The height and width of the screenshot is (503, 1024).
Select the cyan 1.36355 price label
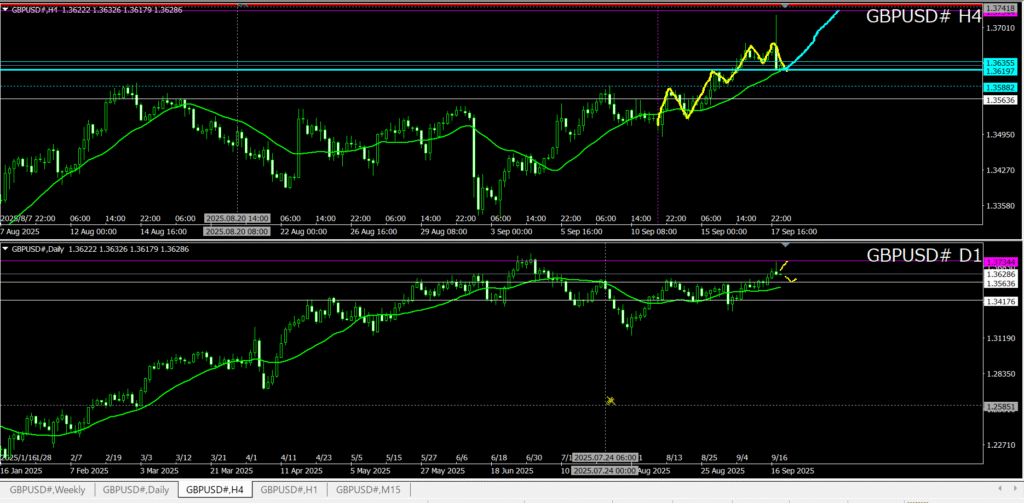(999, 63)
